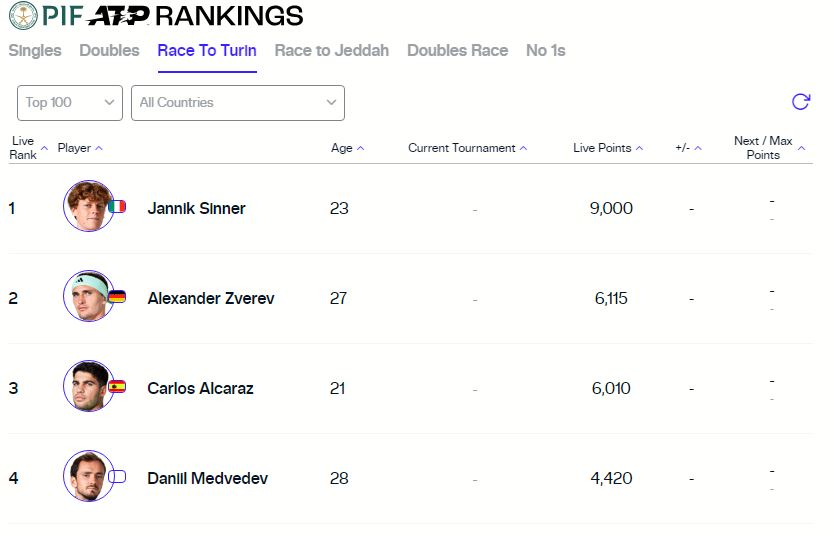Open the Top 100 dropdown
The height and width of the screenshot is (536, 833).
tap(70, 102)
